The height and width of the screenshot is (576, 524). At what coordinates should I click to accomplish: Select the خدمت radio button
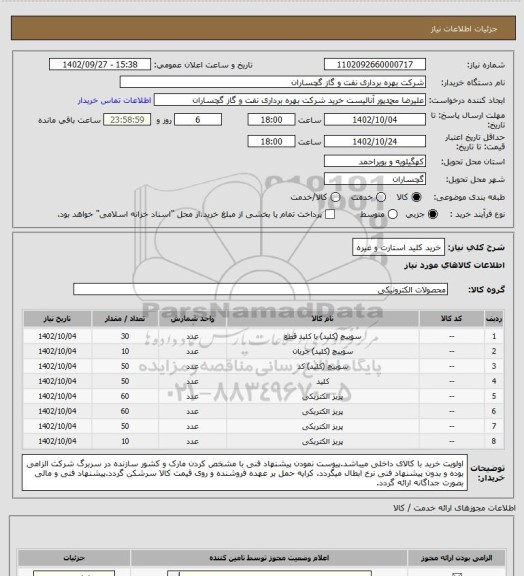click(381, 197)
